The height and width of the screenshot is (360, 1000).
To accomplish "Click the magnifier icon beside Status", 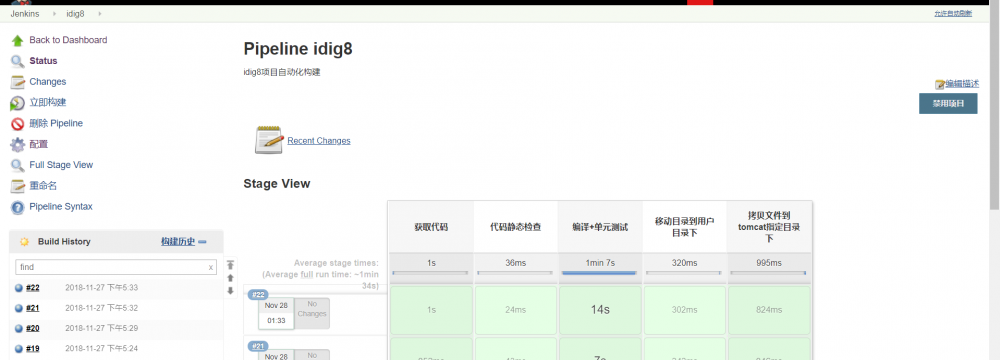I will point(17,61).
